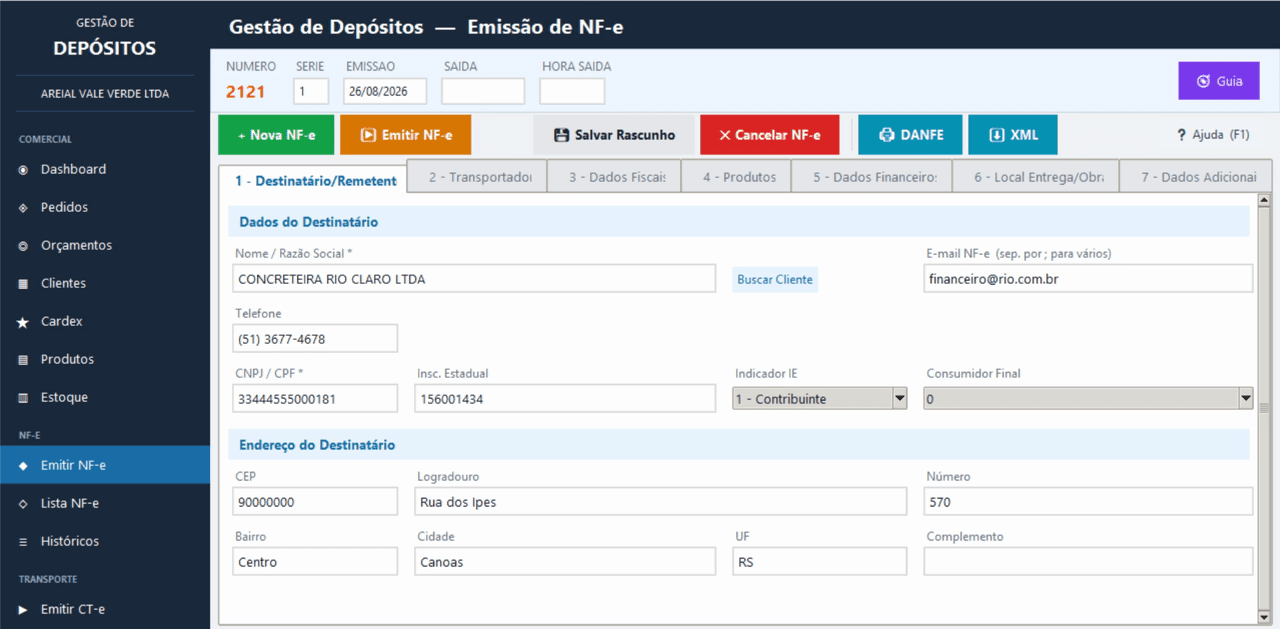Click the Buscar Cliente button
The width and height of the screenshot is (1280, 629).
coord(775,279)
